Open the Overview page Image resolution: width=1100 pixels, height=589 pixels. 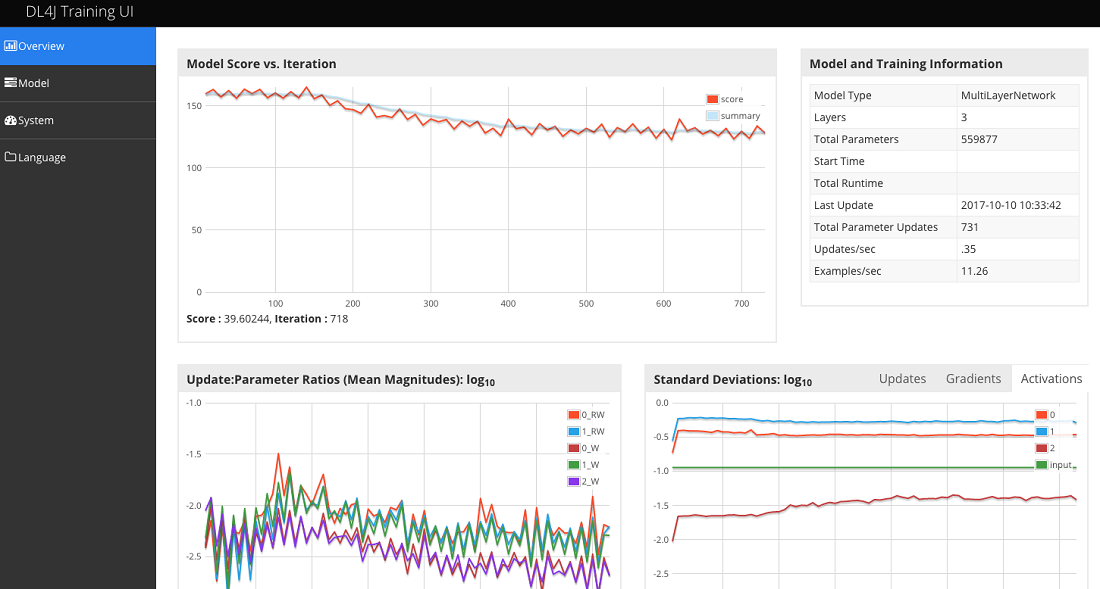(x=78, y=46)
